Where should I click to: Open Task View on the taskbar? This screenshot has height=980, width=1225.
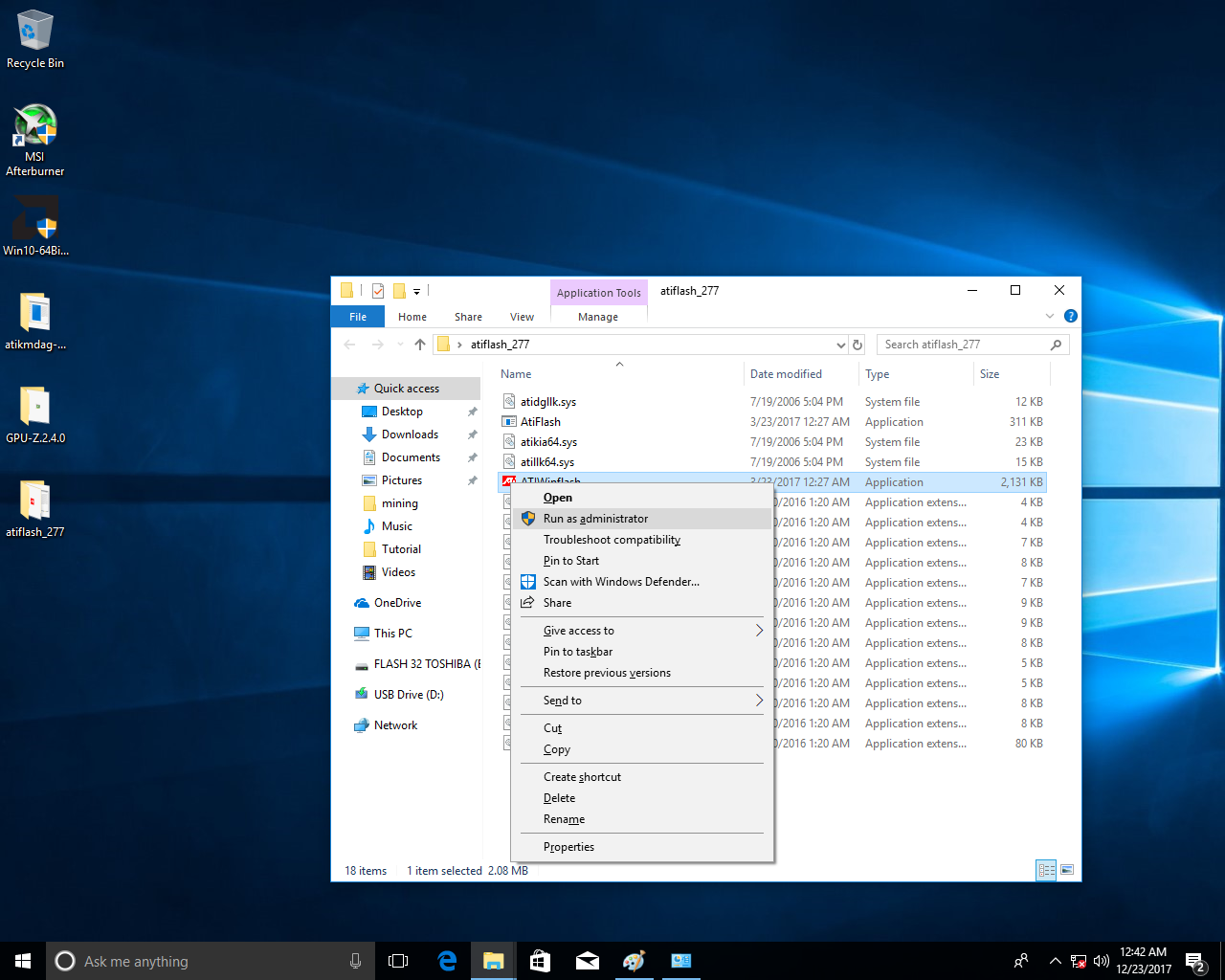click(398, 961)
